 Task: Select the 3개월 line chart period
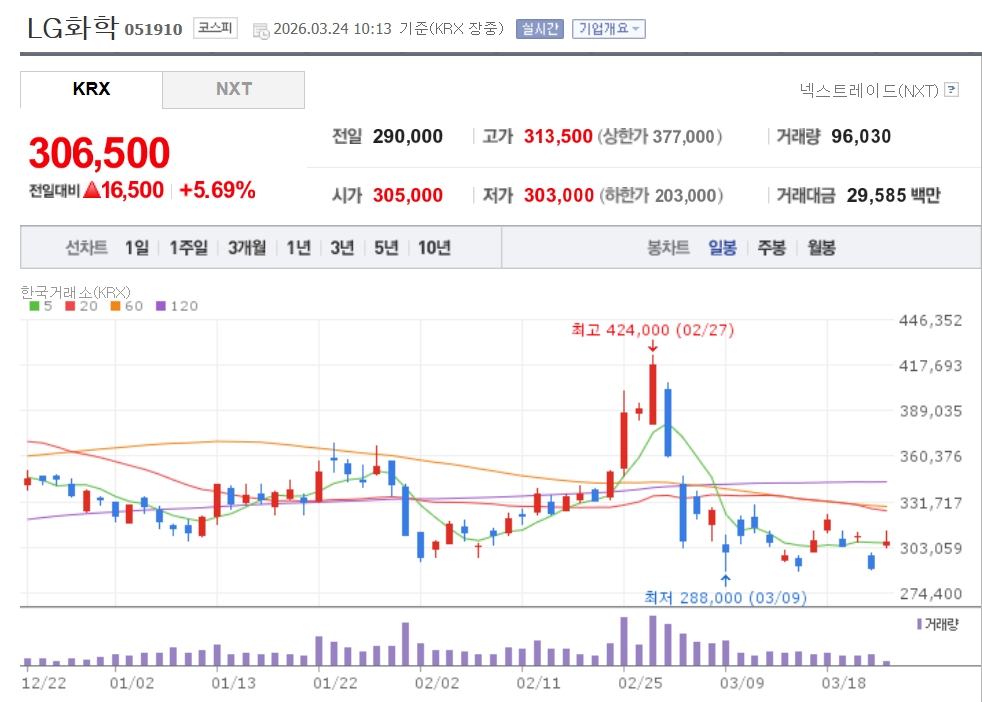click(x=247, y=248)
